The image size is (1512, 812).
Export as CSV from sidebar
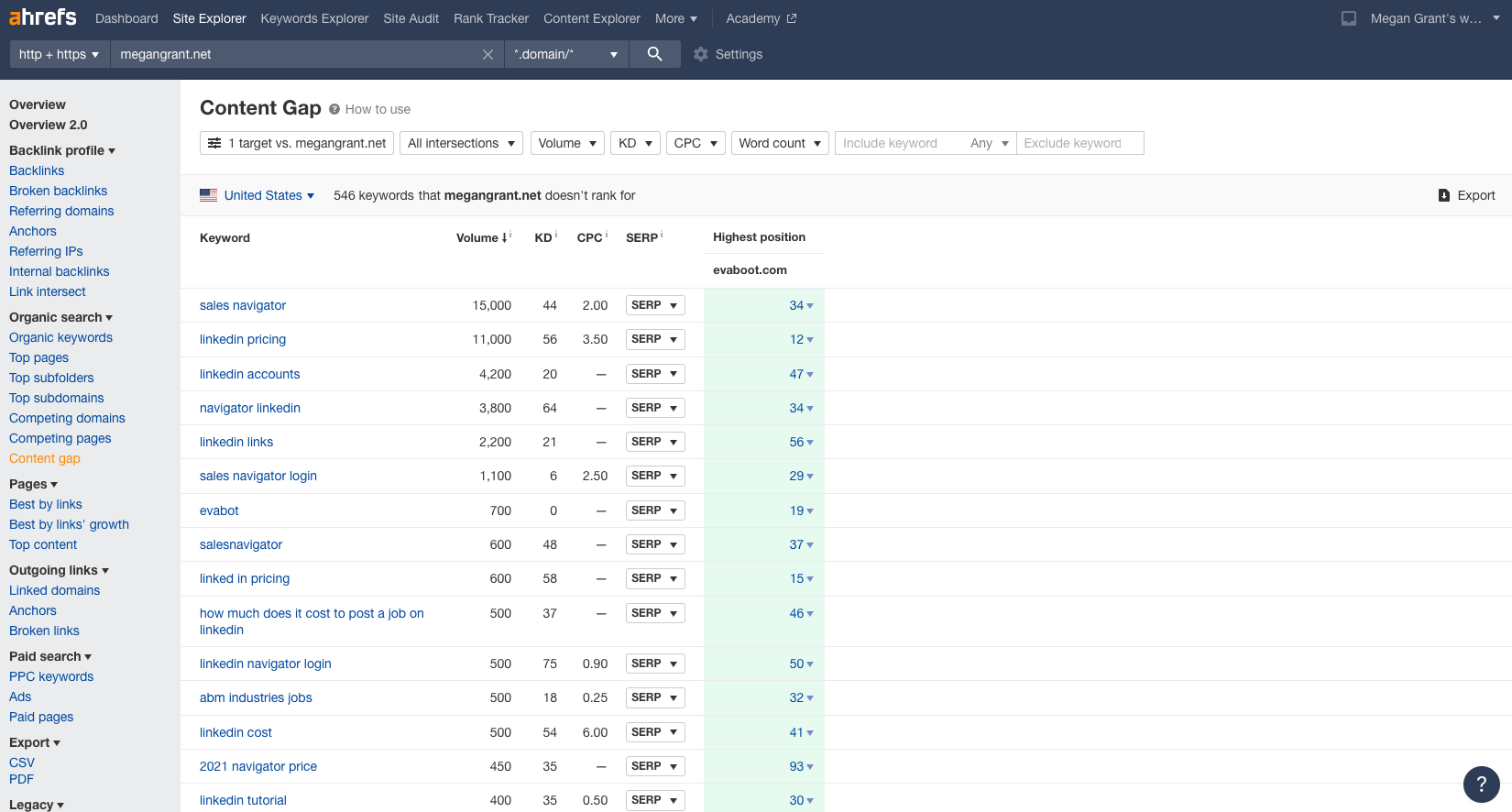click(22, 763)
